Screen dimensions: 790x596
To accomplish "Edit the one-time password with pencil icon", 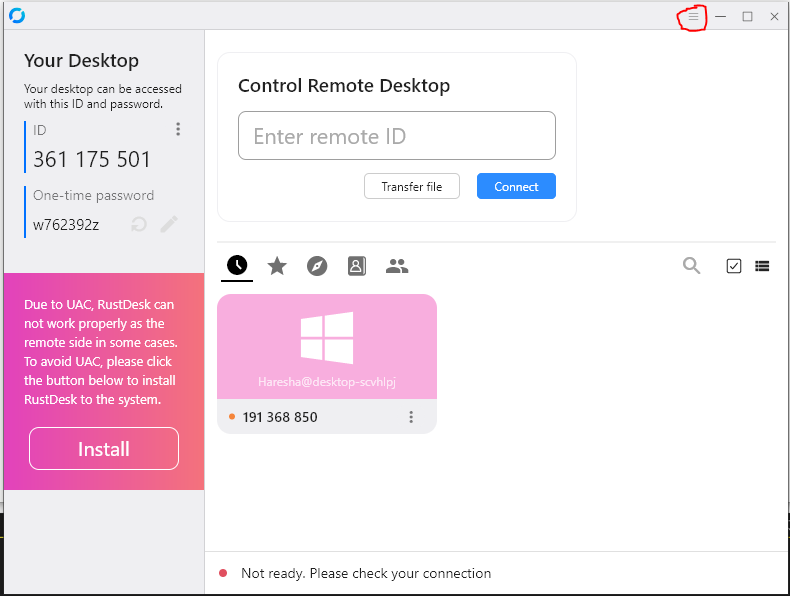I will 169,224.
